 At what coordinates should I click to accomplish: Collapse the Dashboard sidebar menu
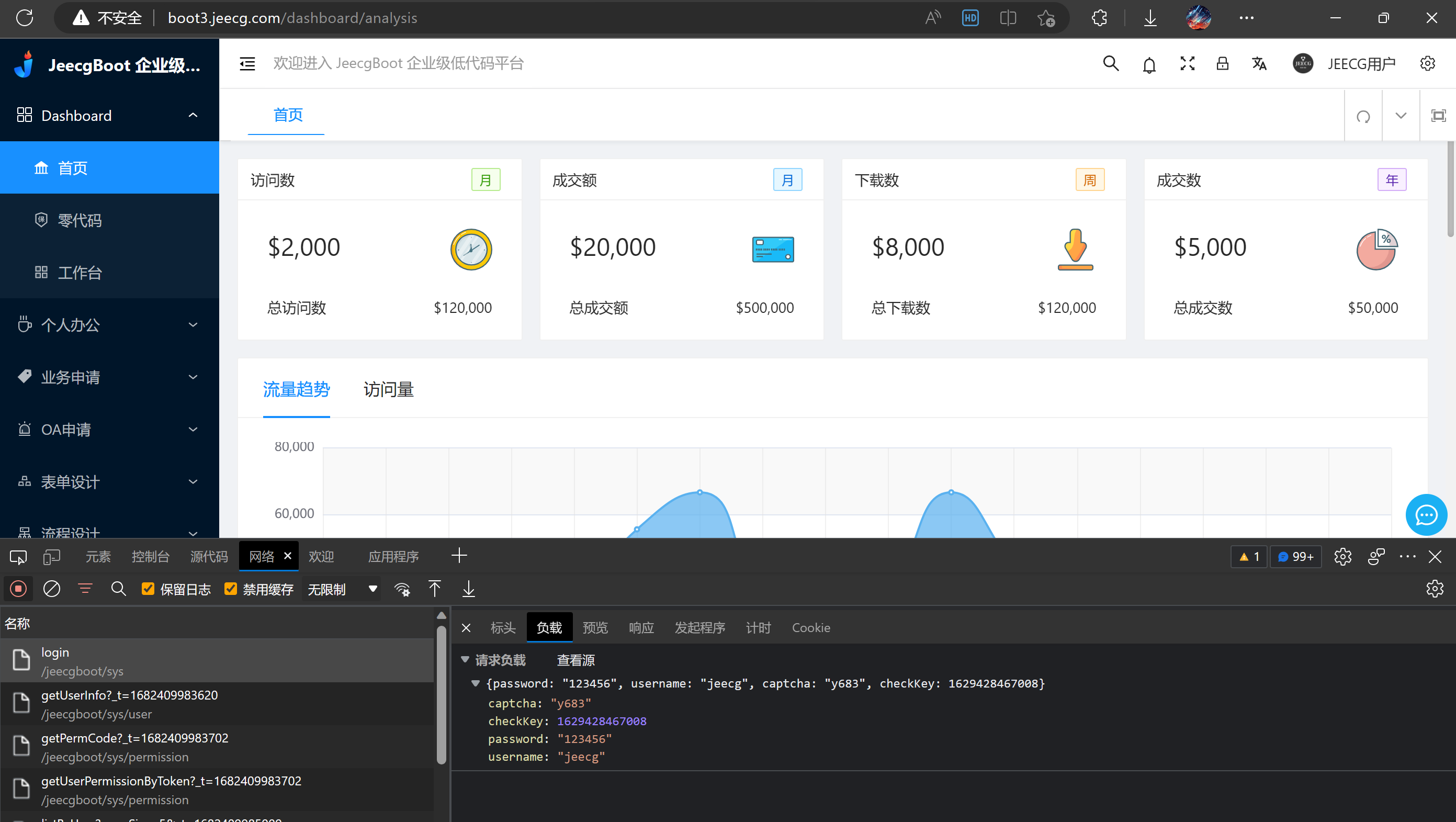coord(110,115)
